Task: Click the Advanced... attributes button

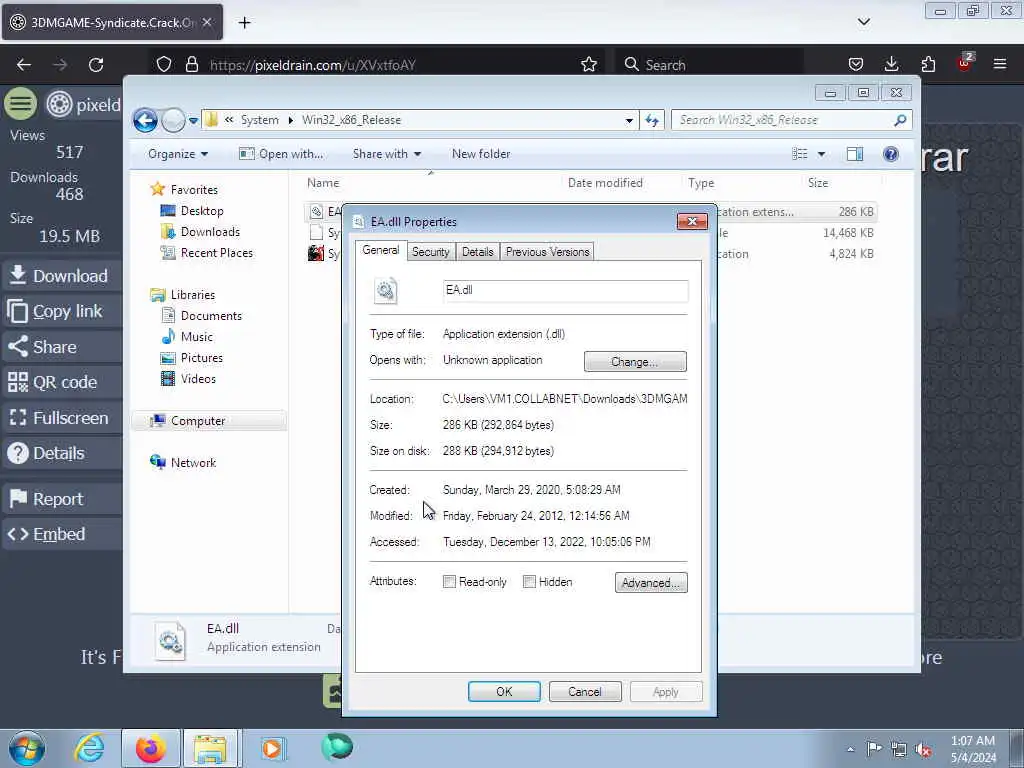Action: click(651, 583)
